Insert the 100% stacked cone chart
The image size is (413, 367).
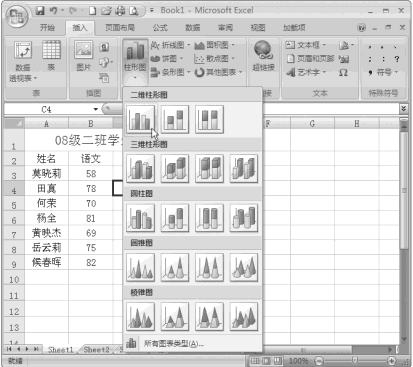click(x=209, y=267)
